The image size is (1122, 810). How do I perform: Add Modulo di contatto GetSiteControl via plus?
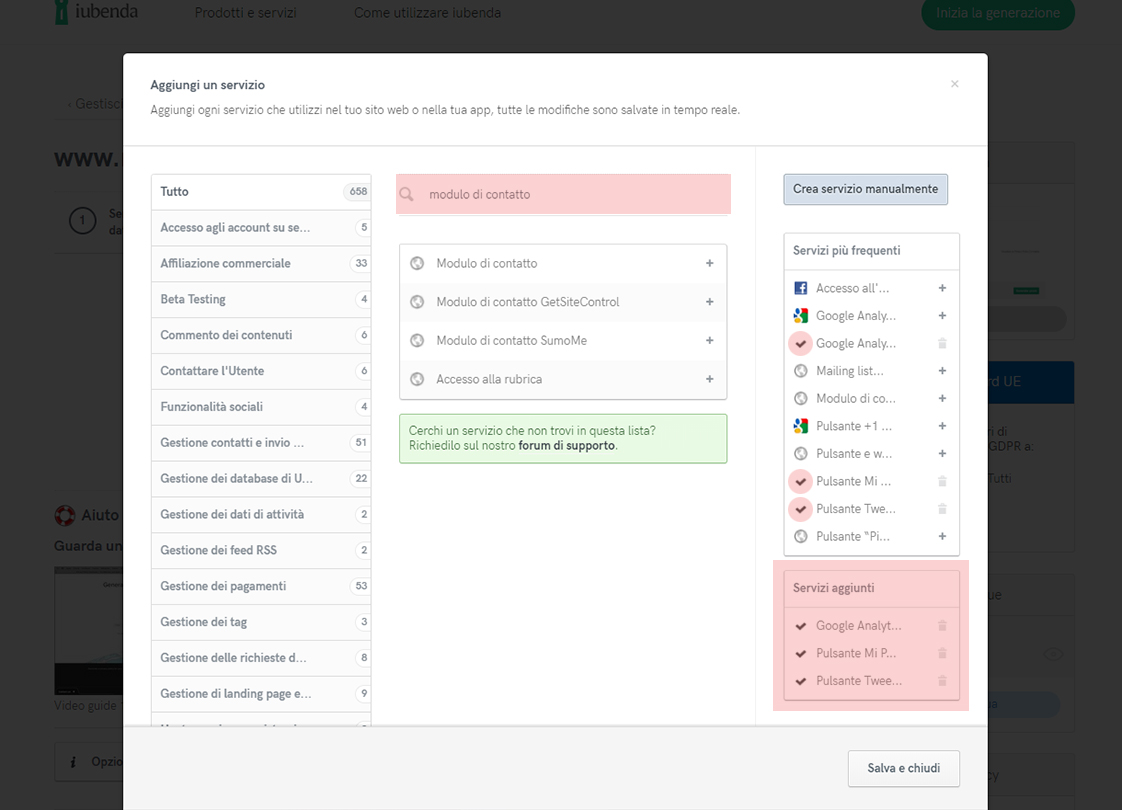pyautogui.click(x=709, y=302)
